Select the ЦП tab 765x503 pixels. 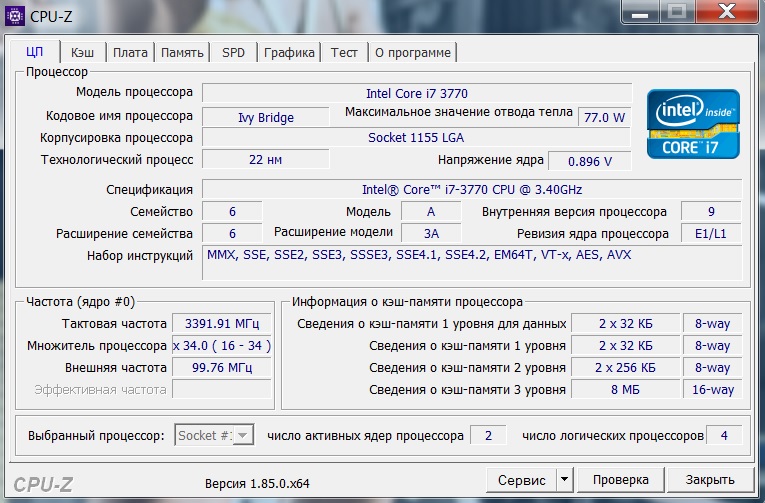tap(35, 51)
